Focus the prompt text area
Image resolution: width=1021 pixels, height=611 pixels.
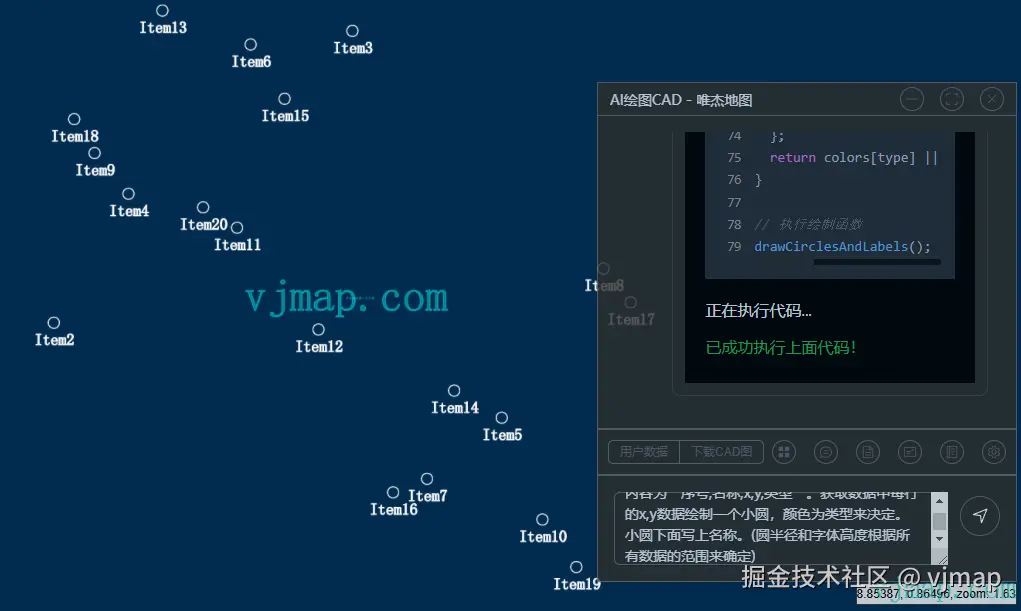tap(773, 528)
